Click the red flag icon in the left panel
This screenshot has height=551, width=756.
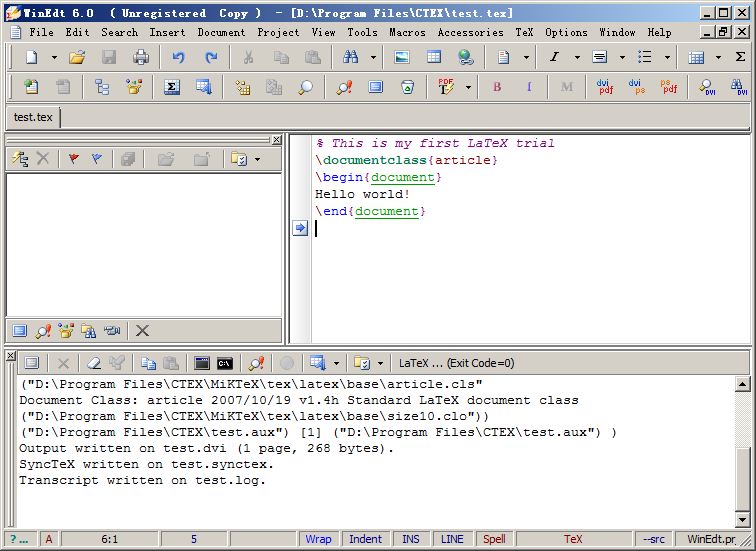tap(74, 159)
